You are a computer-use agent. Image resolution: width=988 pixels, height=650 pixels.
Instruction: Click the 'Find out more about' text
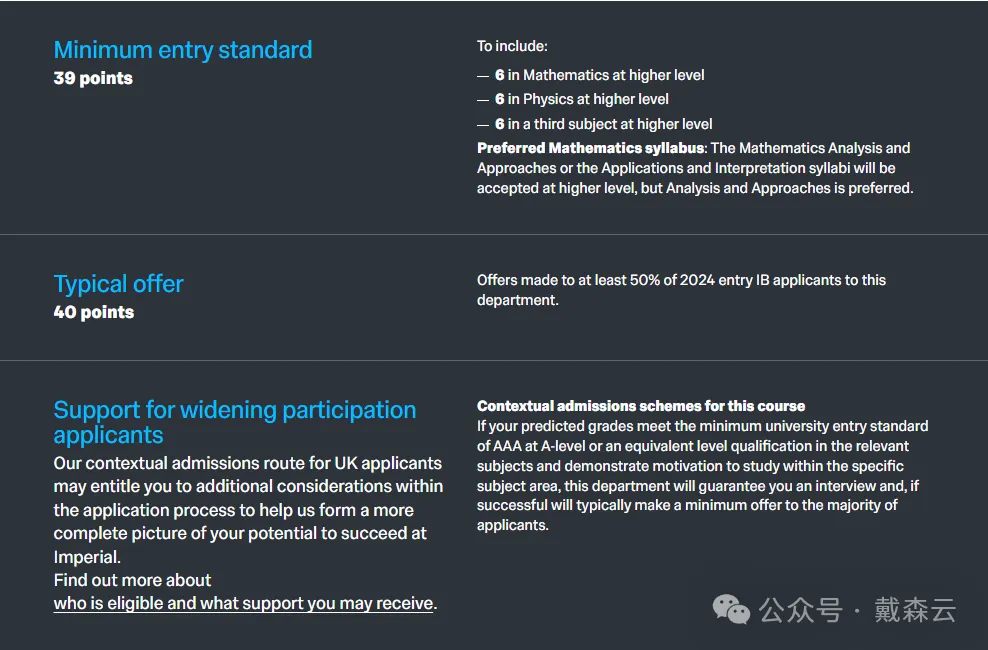click(x=132, y=580)
